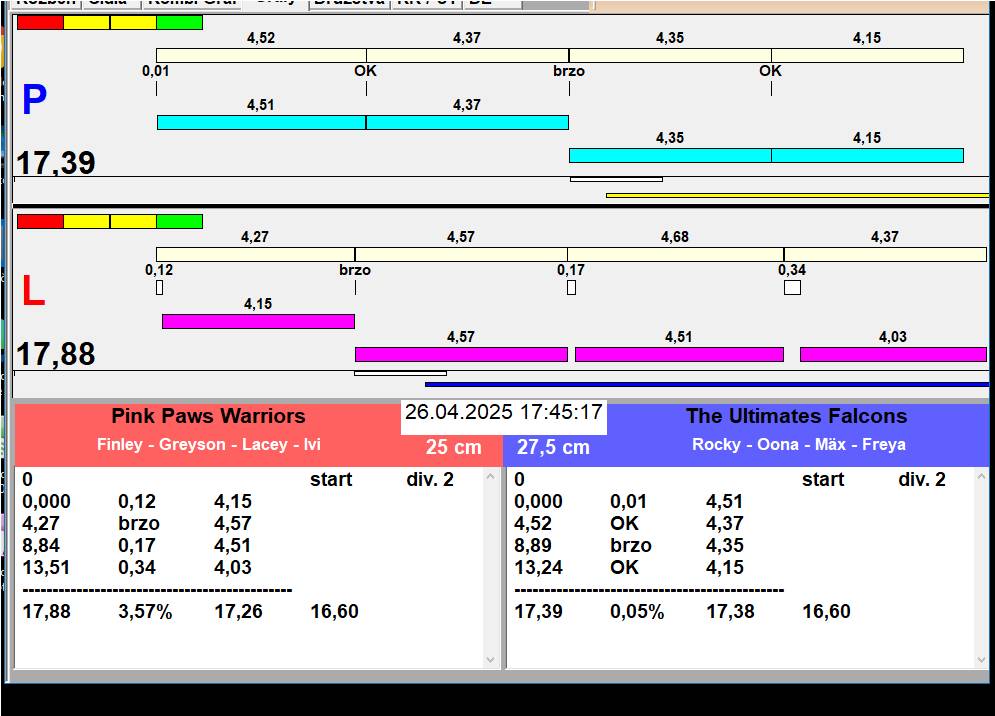995x716 pixels.
Task: Click the cream 4,27 segment in lane L
Action: click(x=255, y=255)
